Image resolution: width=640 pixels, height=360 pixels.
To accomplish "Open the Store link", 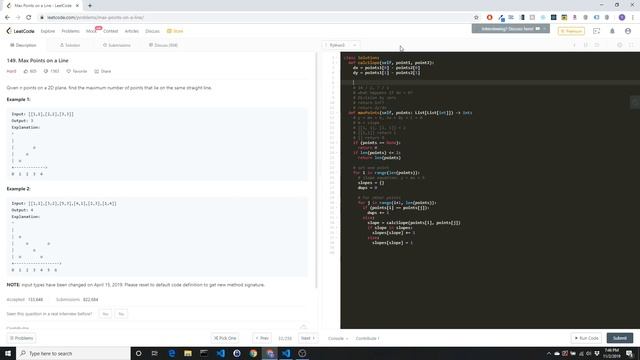I will tap(175, 31).
